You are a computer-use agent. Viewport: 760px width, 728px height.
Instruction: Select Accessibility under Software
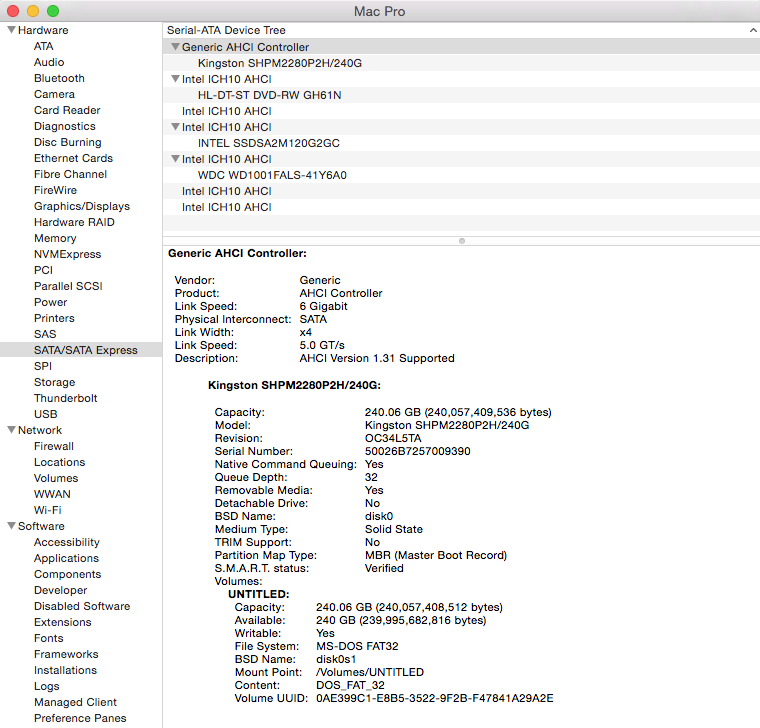66,542
